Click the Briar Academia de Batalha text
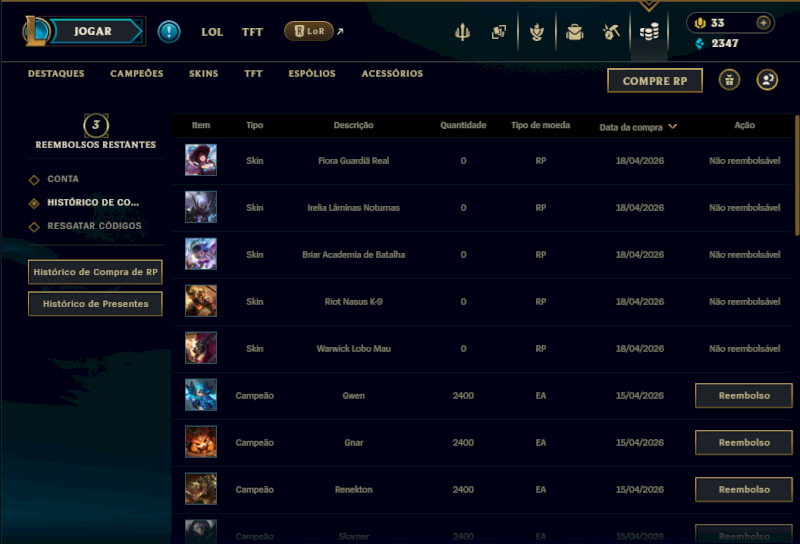This screenshot has height=544, width=800. (x=354, y=255)
